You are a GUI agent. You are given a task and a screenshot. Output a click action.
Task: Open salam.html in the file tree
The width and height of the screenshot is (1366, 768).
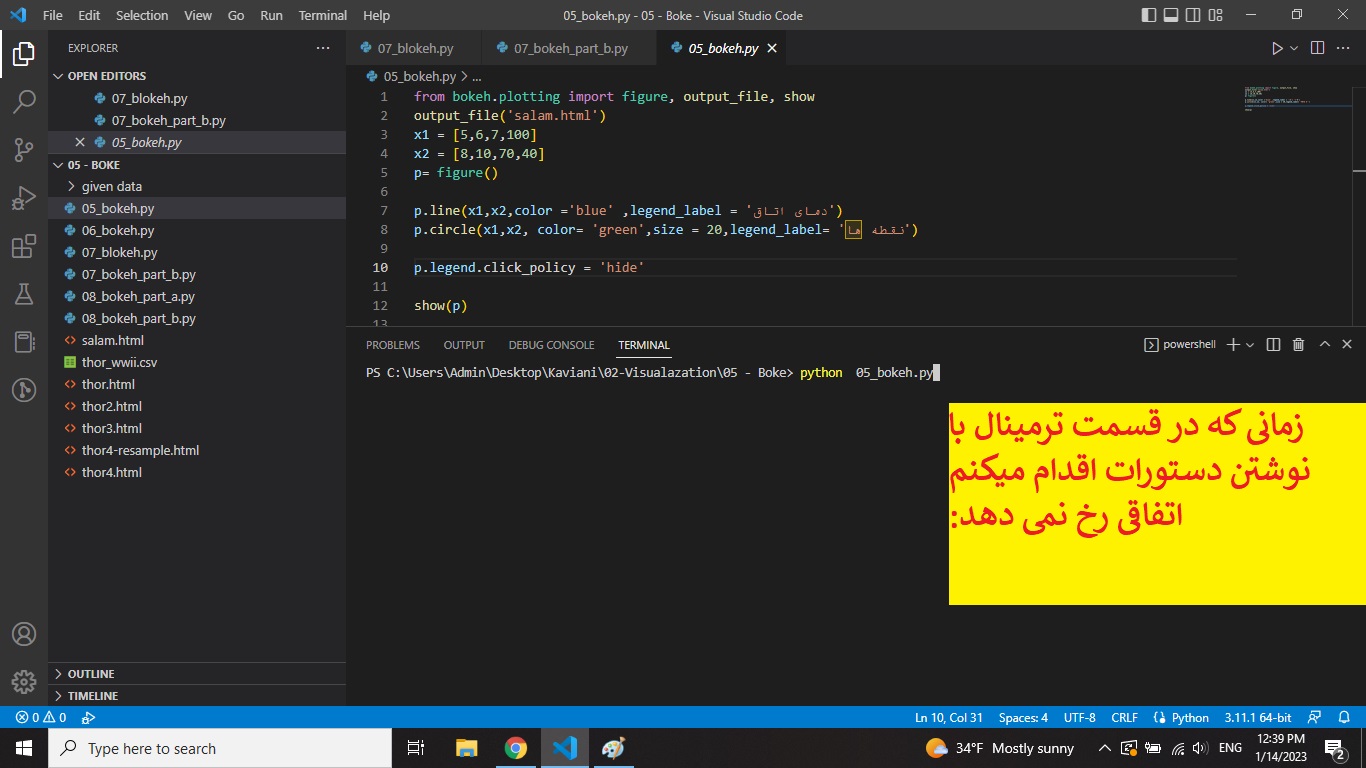coord(113,340)
